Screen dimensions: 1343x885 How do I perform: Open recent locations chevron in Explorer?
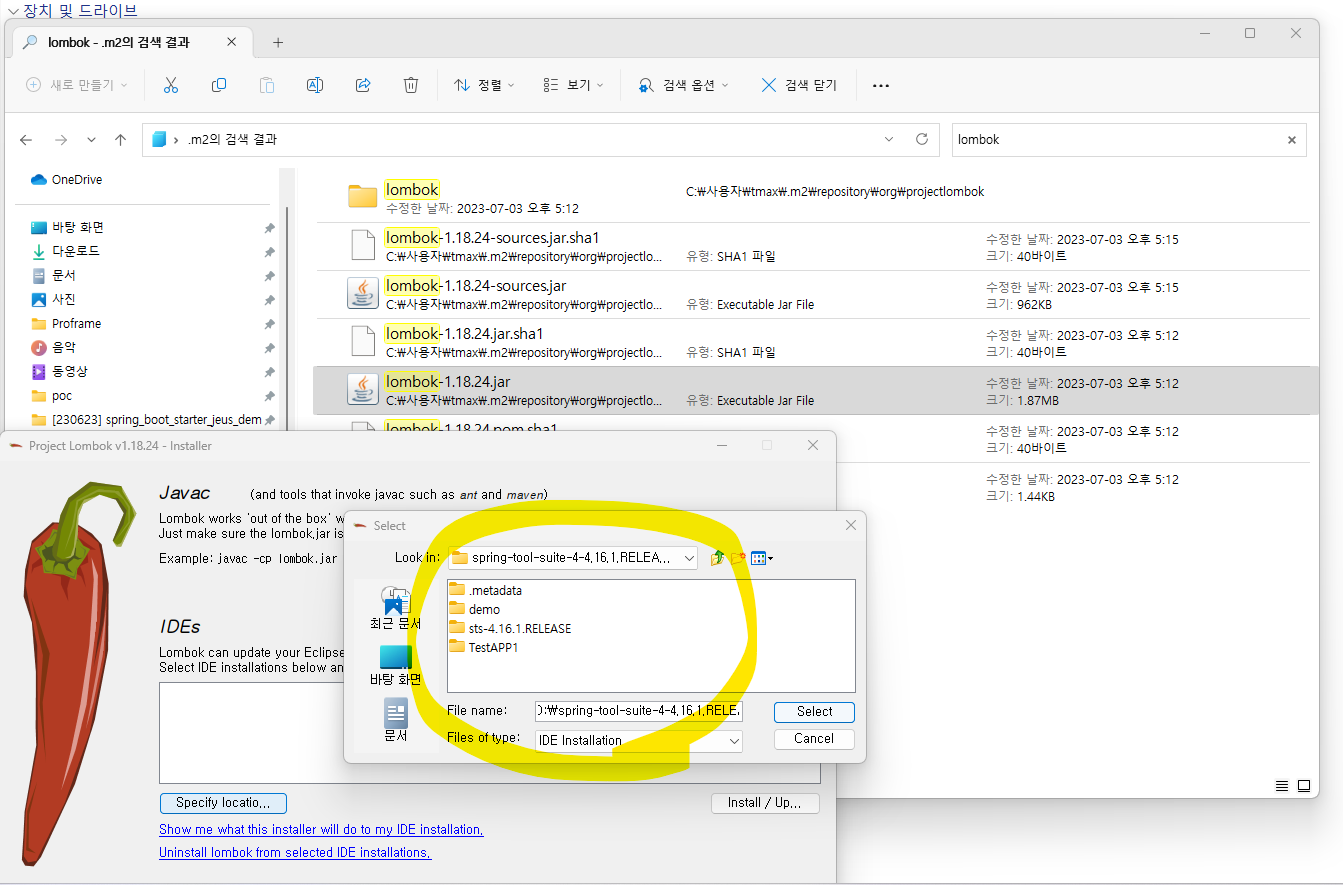click(x=92, y=140)
